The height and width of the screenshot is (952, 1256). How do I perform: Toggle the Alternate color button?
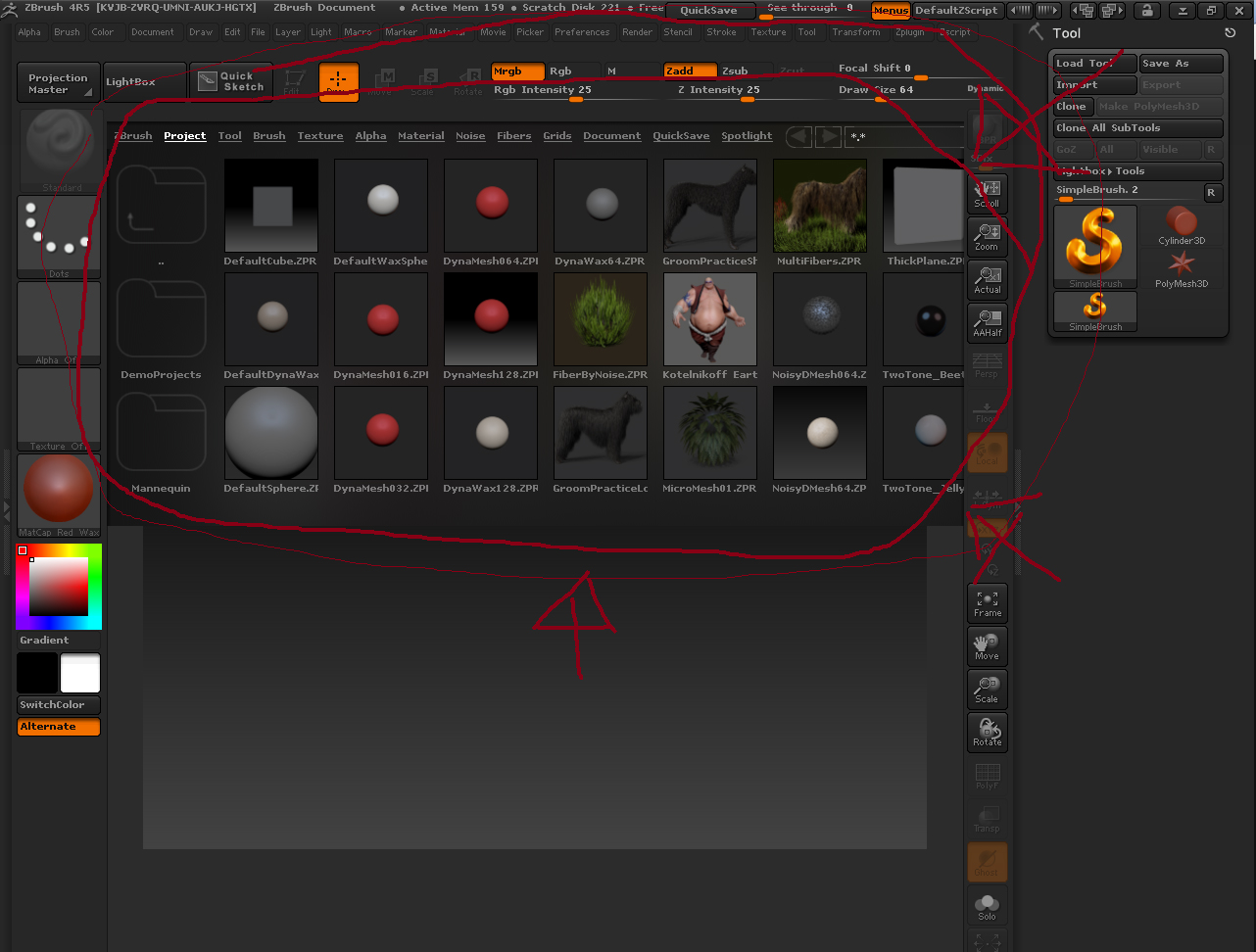(59, 727)
